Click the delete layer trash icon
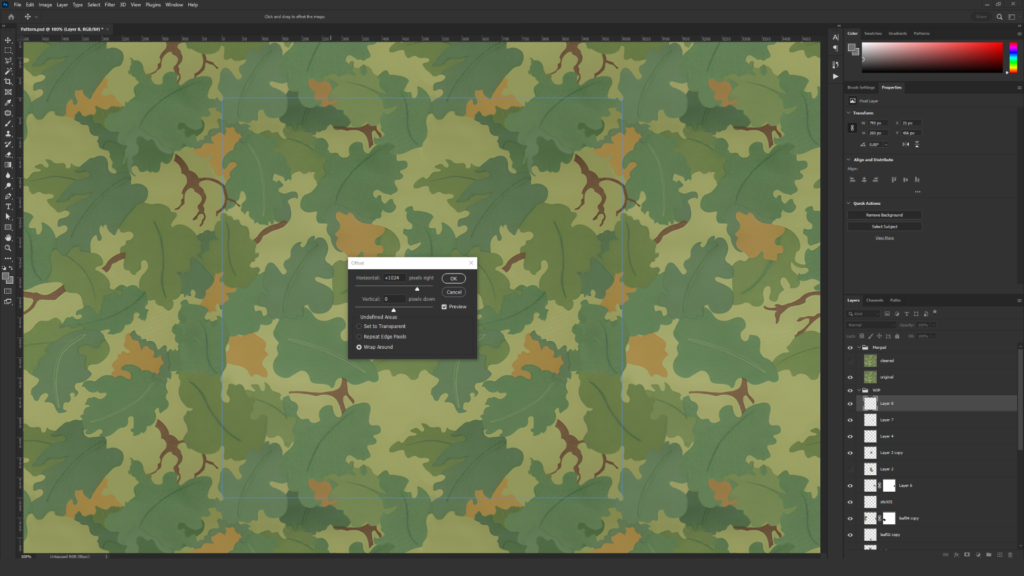The image size is (1024, 576). 1012,551
